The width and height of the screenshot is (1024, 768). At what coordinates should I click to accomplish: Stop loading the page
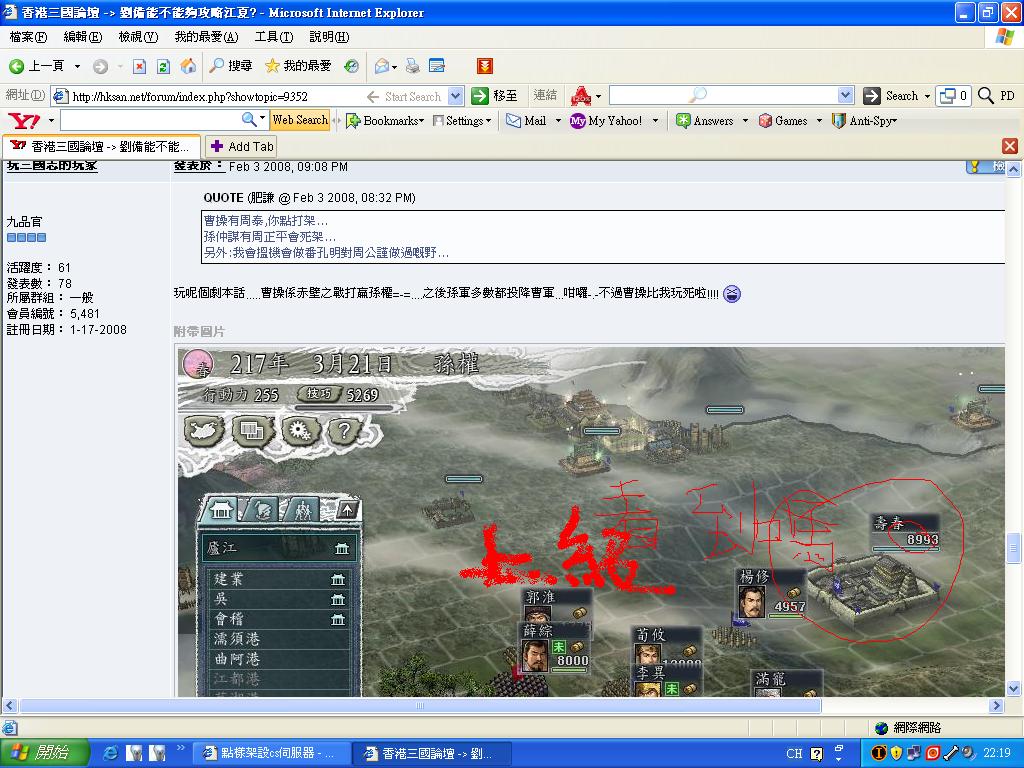click(139, 66)
